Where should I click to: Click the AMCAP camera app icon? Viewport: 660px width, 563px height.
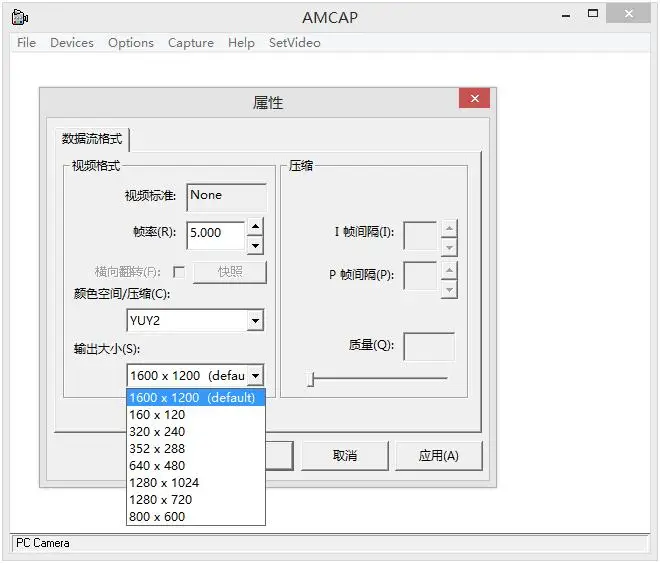tap(19, 17)
